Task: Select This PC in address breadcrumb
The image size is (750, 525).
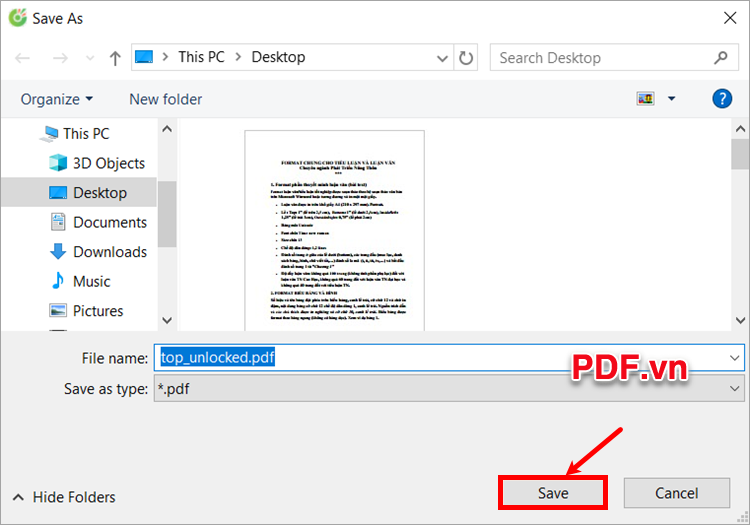Action: [x=201, y=57]
